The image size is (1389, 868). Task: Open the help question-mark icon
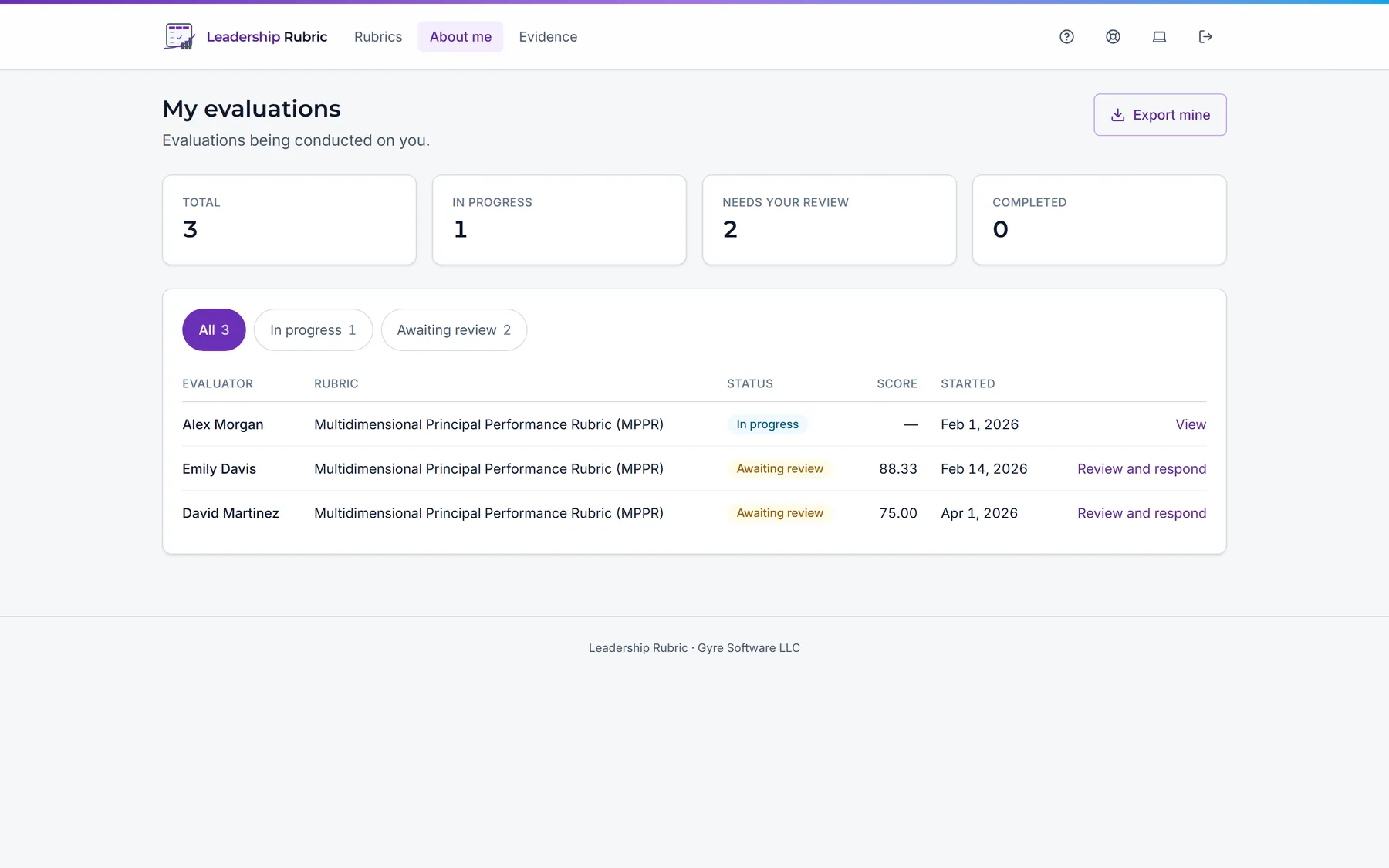point(1066,36)
